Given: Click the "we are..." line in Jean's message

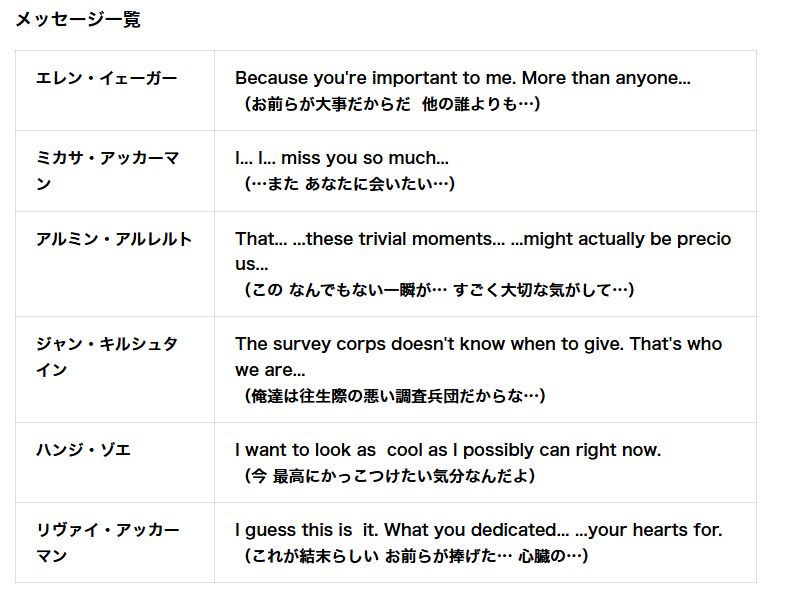Looking at the screenshot, I should click(x=270, y=370).
